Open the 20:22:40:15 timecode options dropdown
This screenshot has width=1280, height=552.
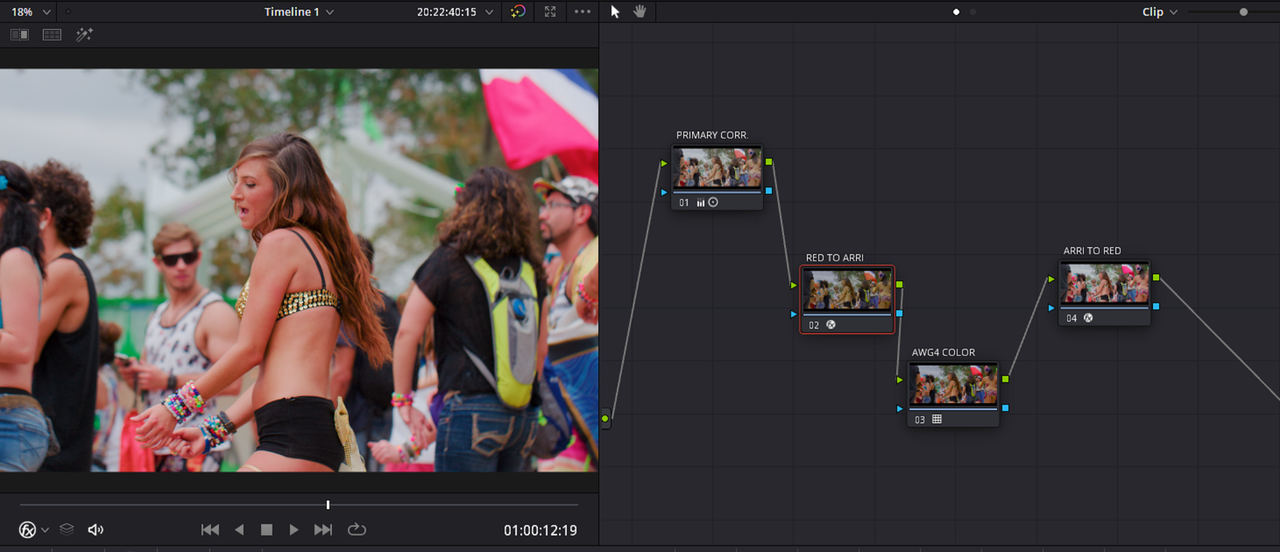click(455, 12)
